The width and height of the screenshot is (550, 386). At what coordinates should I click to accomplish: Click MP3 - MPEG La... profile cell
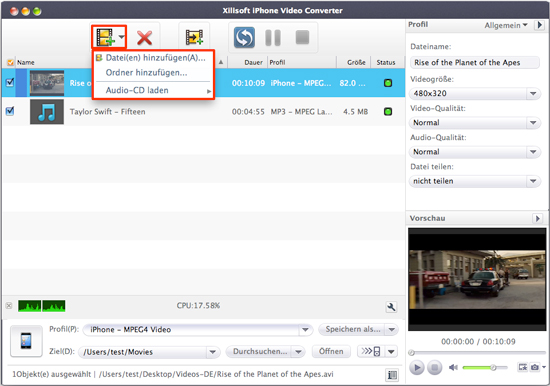pos(301,112)
